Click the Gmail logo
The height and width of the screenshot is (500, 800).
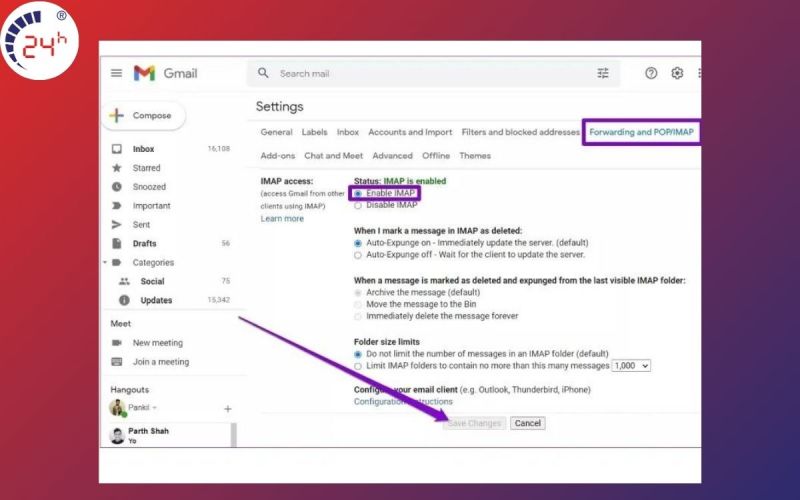coord(165,73)
